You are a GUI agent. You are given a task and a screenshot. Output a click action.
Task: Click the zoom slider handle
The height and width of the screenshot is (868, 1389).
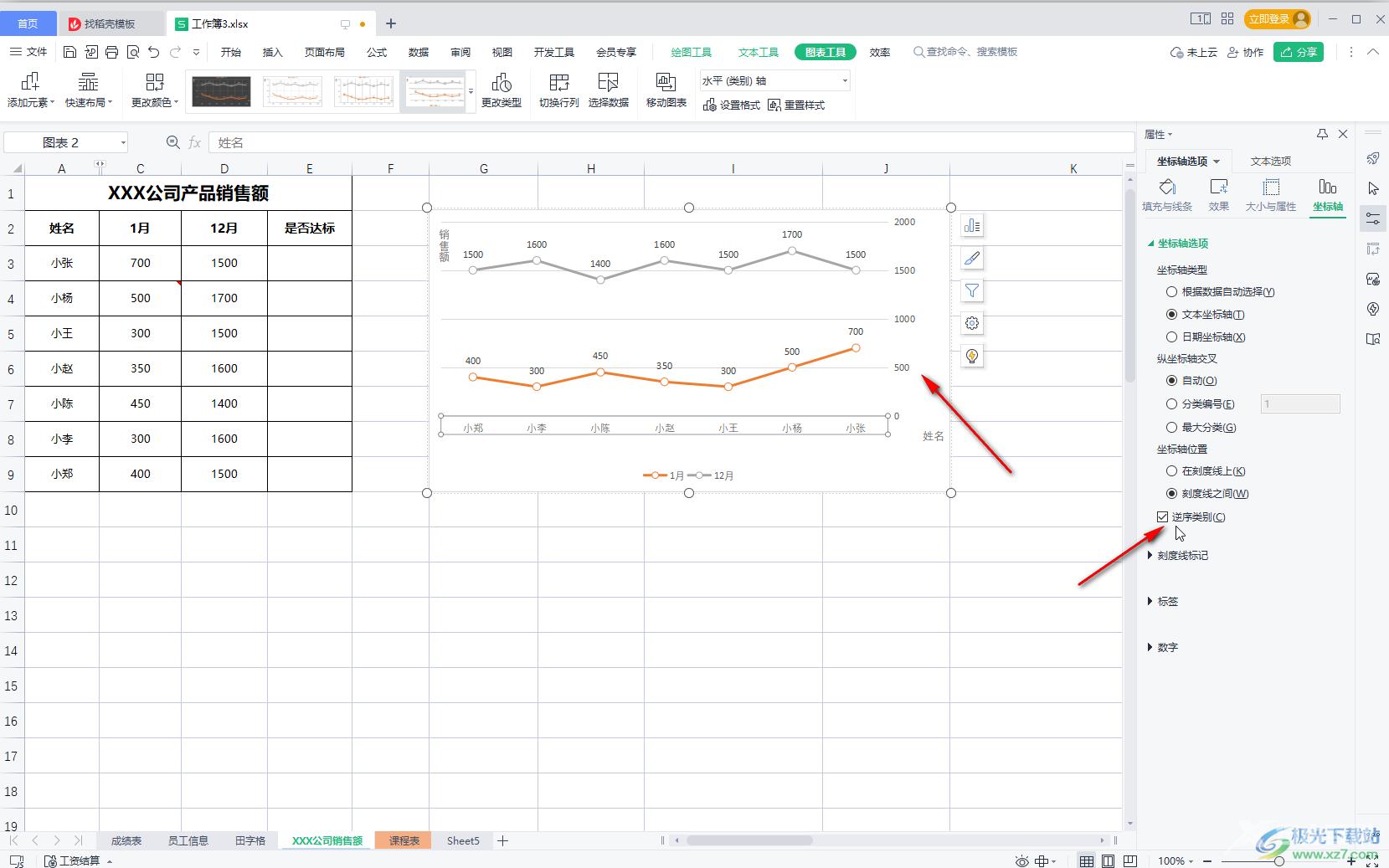point(1278,860)
